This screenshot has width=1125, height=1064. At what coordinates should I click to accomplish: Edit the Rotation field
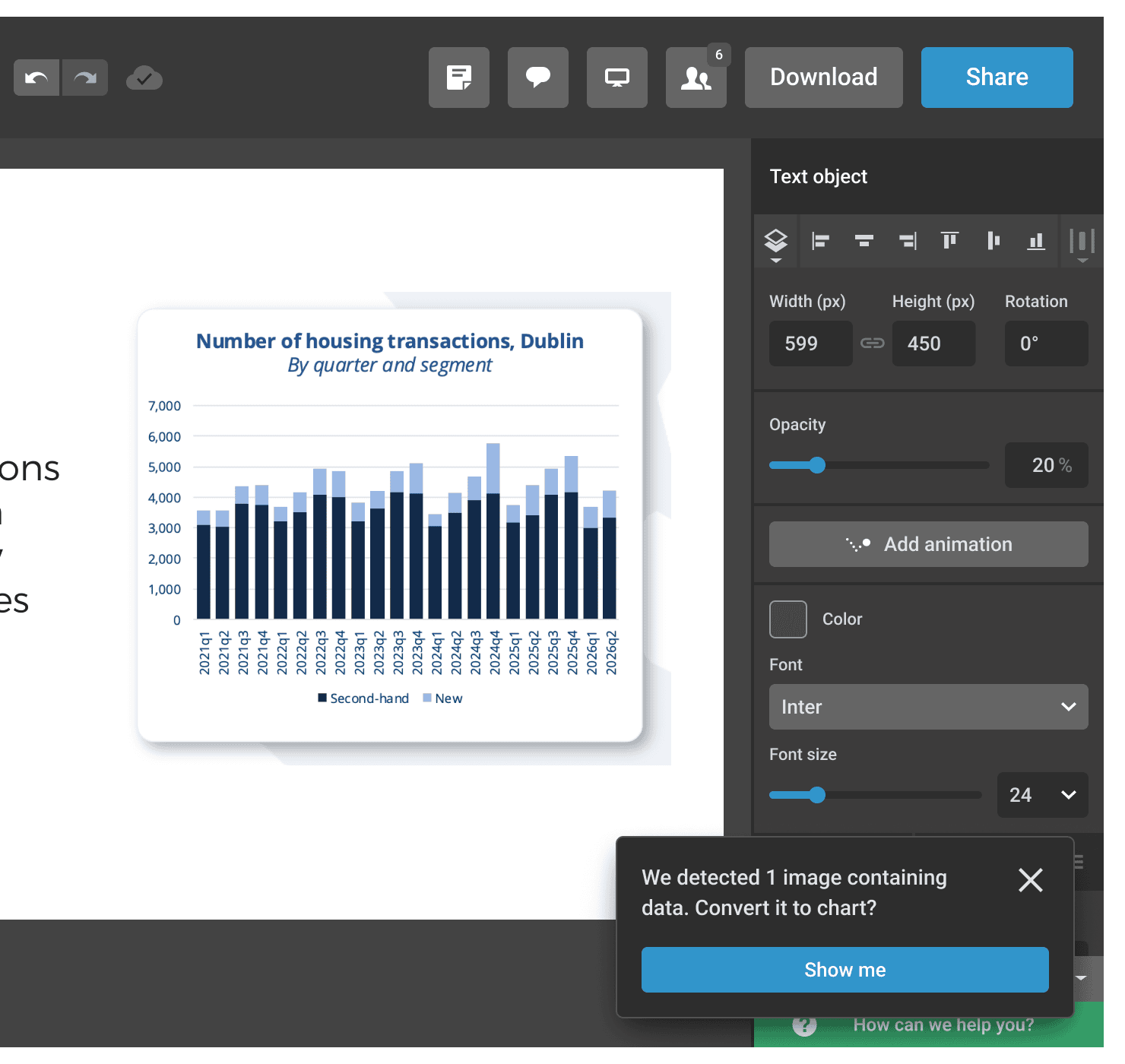(x=1047, y=344)
